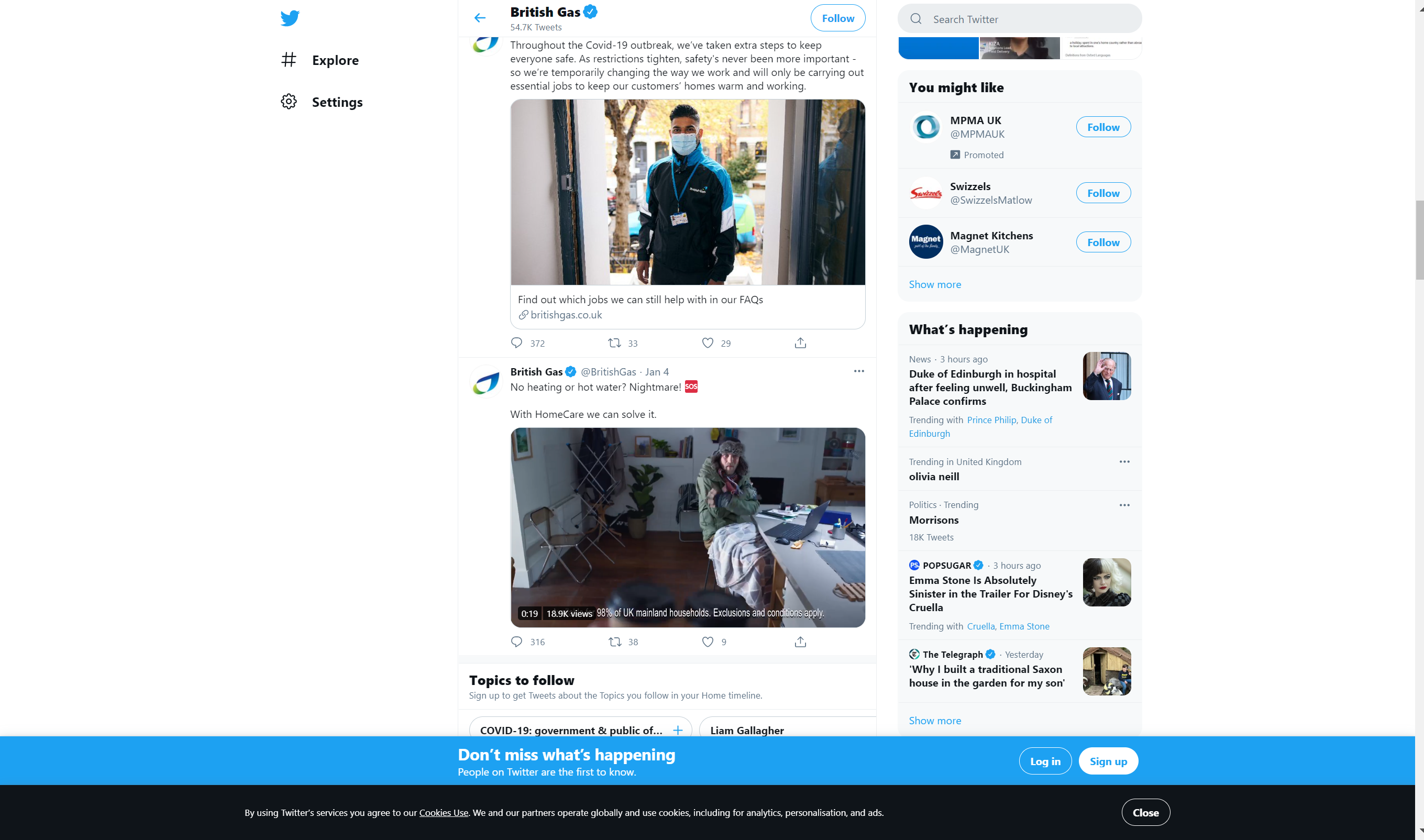Open the Cruella trailer thumbnail
Image resolution: width=1424 pixels, height=840 pixels.
(1107, 582)
